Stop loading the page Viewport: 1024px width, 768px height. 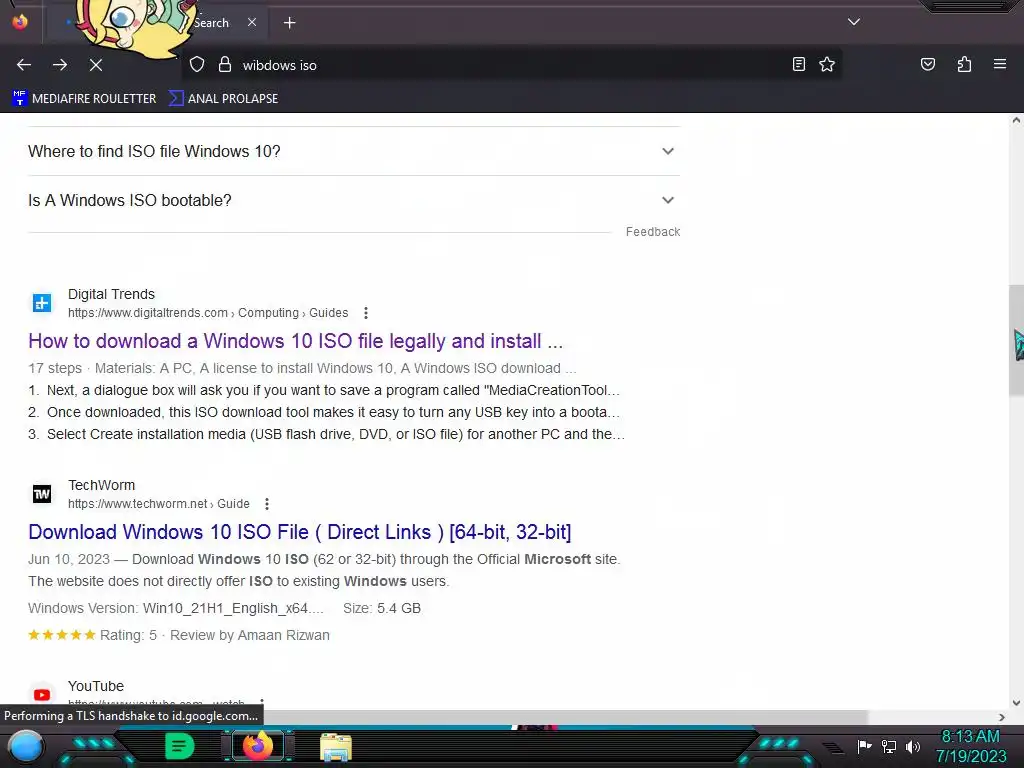pos(96,65)
